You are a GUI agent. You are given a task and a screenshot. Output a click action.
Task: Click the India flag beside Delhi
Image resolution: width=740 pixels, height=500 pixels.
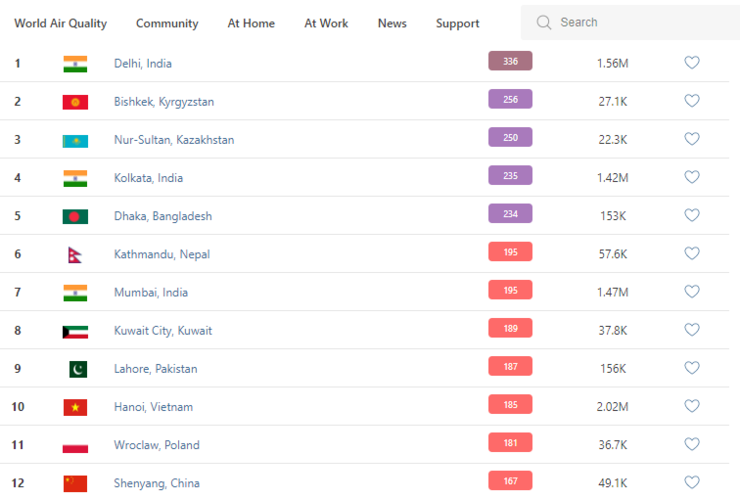tap(75, 64)
